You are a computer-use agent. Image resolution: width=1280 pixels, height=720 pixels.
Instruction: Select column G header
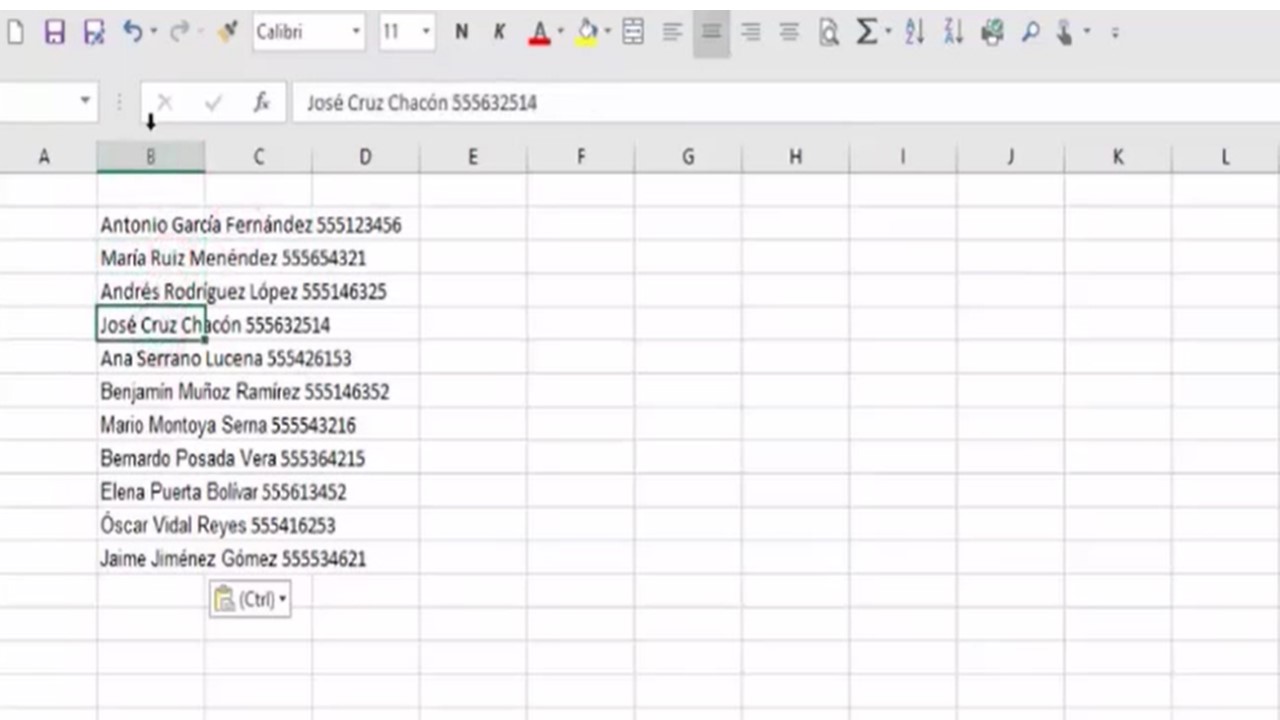[688, 157]
